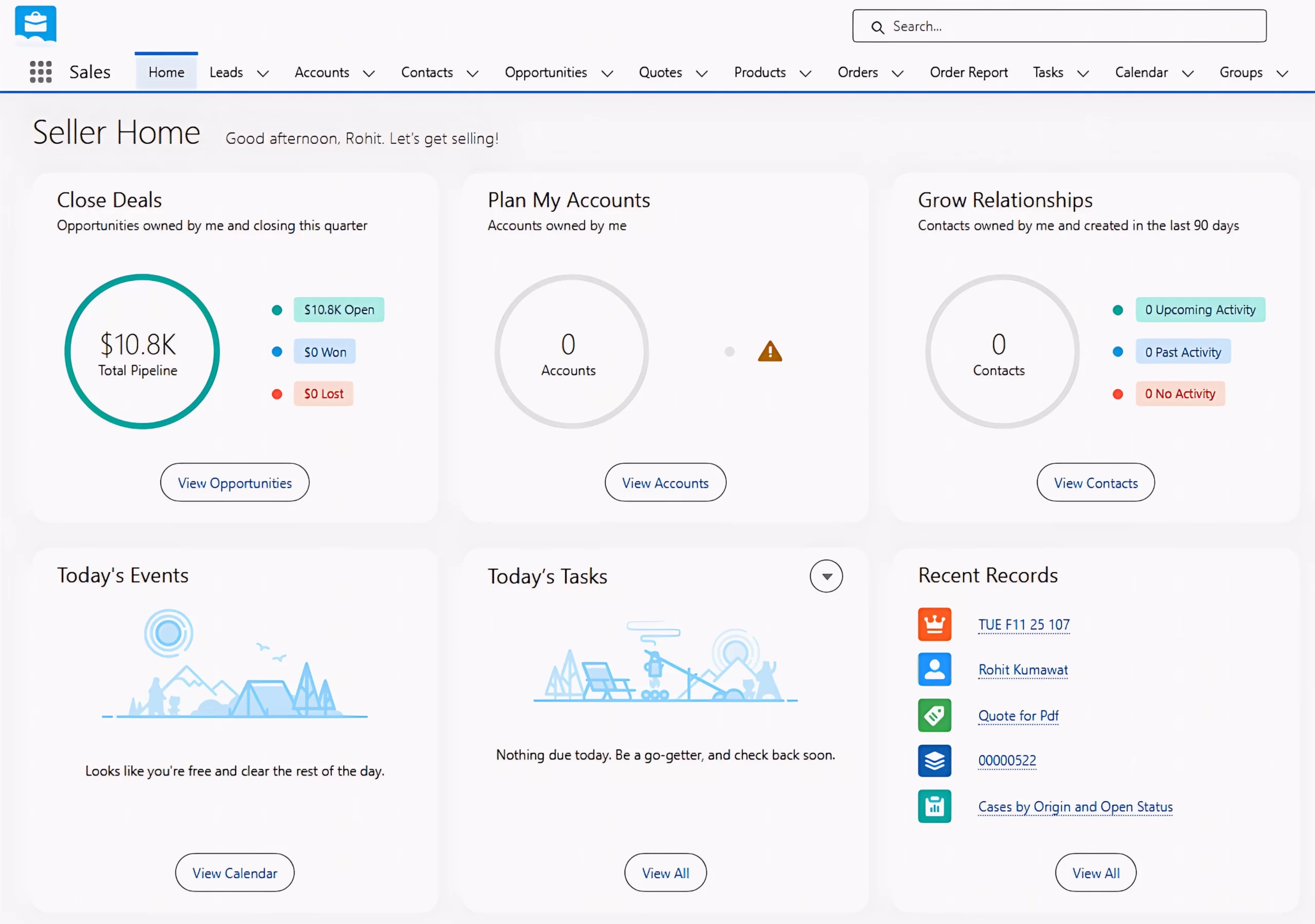Open the Calendar tab dropdown chevron
The width and height of the screenshot is (1315, 924).
pos(1188,73)
